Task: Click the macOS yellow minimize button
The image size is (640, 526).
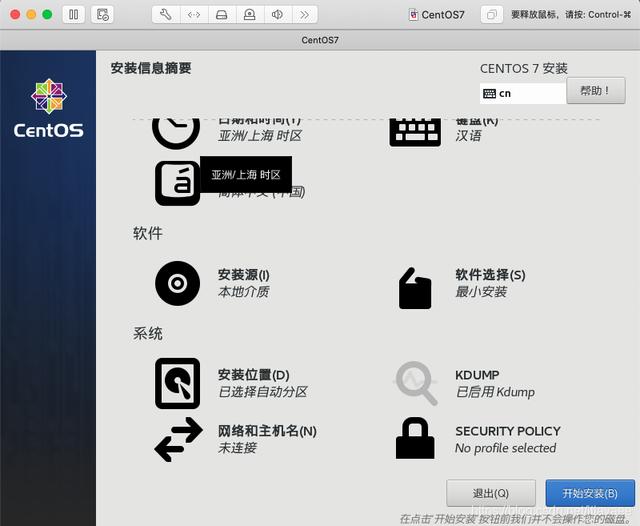Action: click(x=31, y=15)
